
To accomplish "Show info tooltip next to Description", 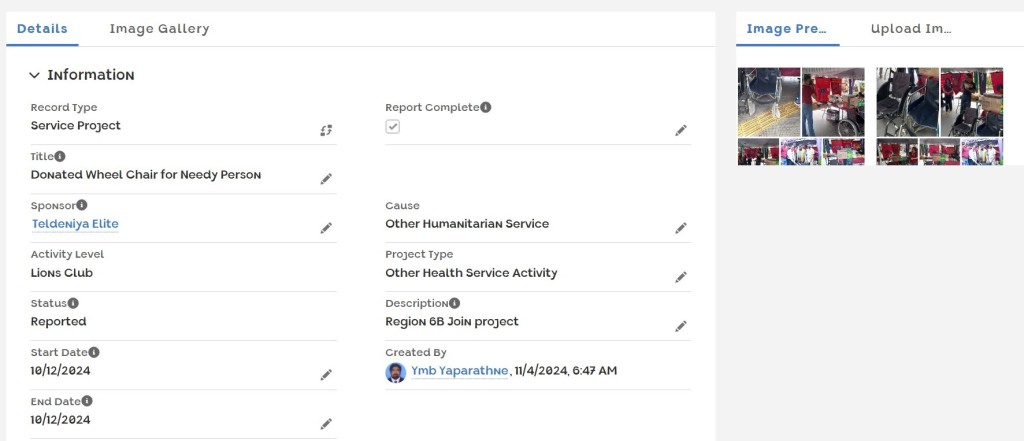I will pos(455,303).
